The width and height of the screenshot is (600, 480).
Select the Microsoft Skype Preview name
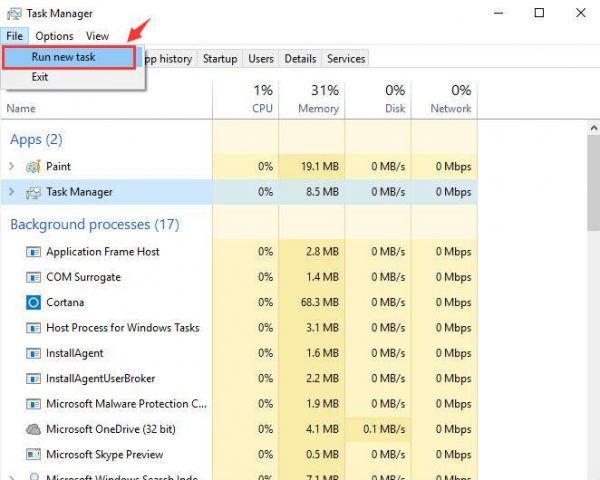click(x=104, y=454)
